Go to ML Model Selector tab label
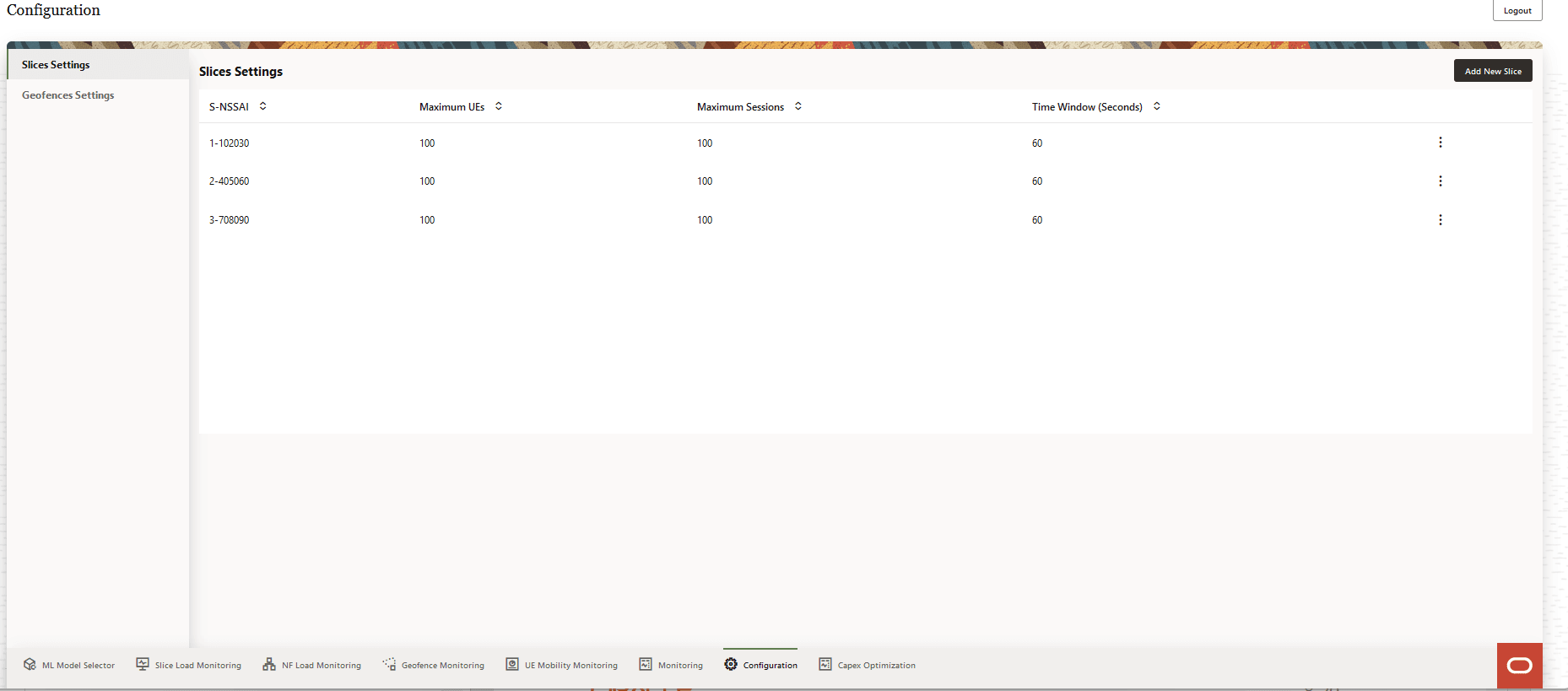Screen dimensions: 1568x691 coord(78,666)
